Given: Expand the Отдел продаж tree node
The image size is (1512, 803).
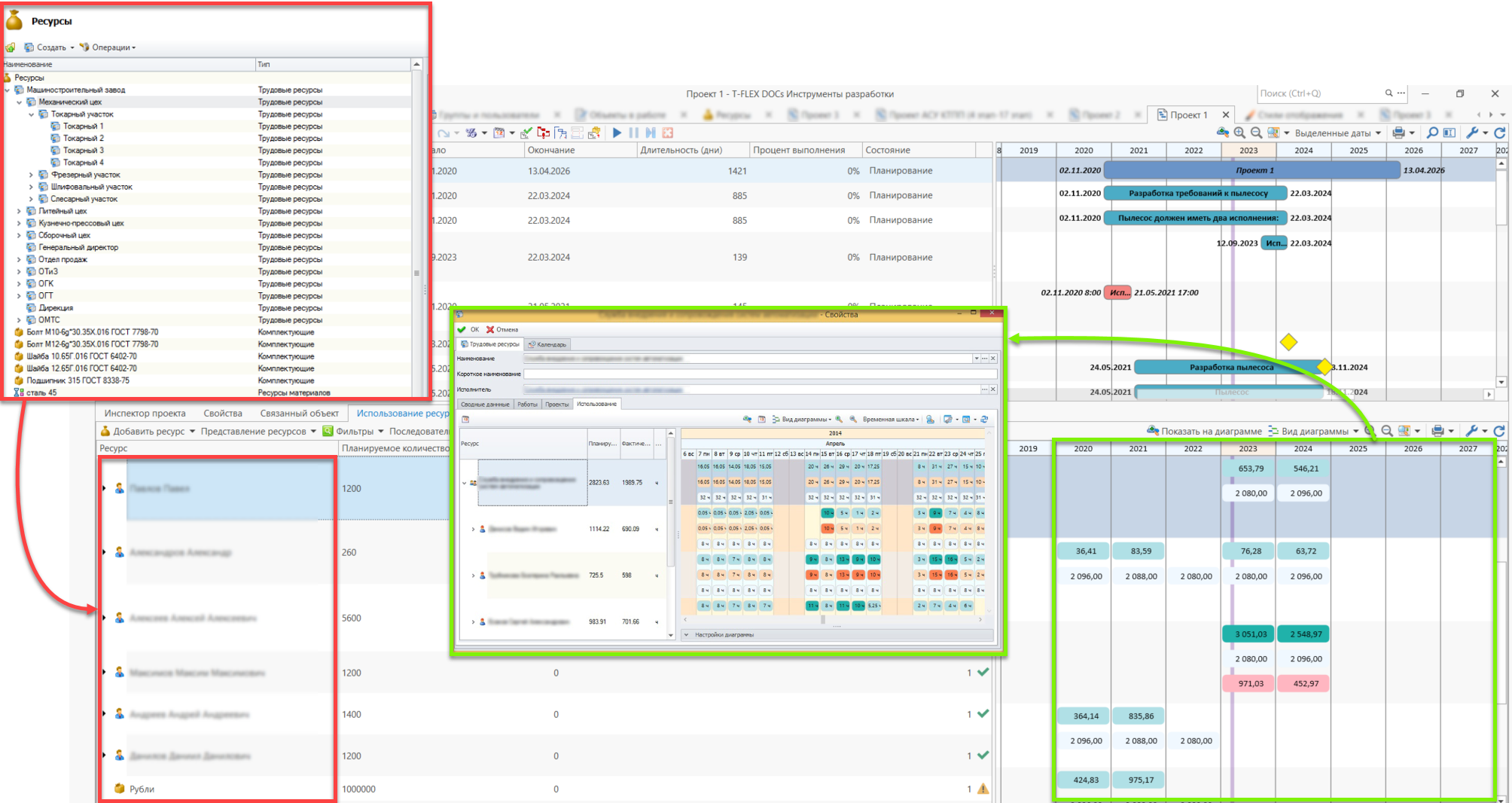Looking at the screenshot, I should click(20, 259).
